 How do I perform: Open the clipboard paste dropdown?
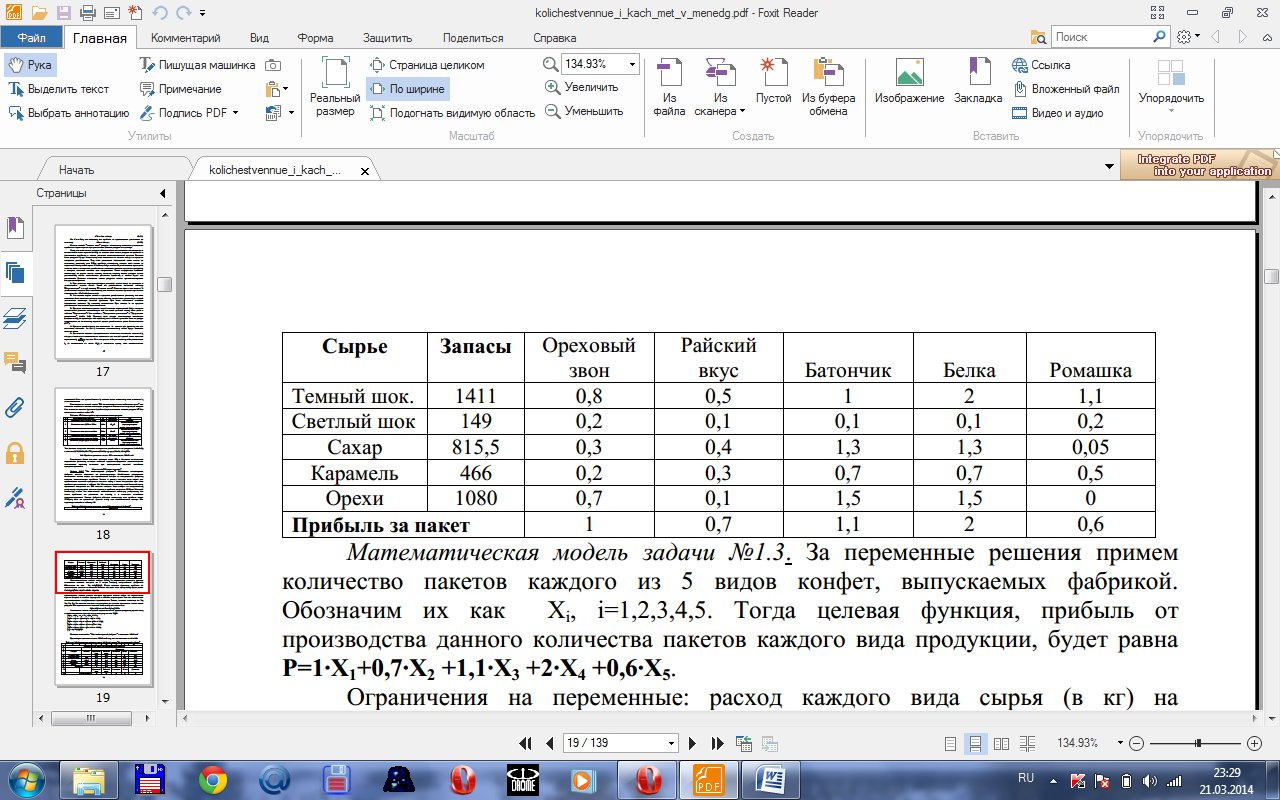tap(285, 89)
